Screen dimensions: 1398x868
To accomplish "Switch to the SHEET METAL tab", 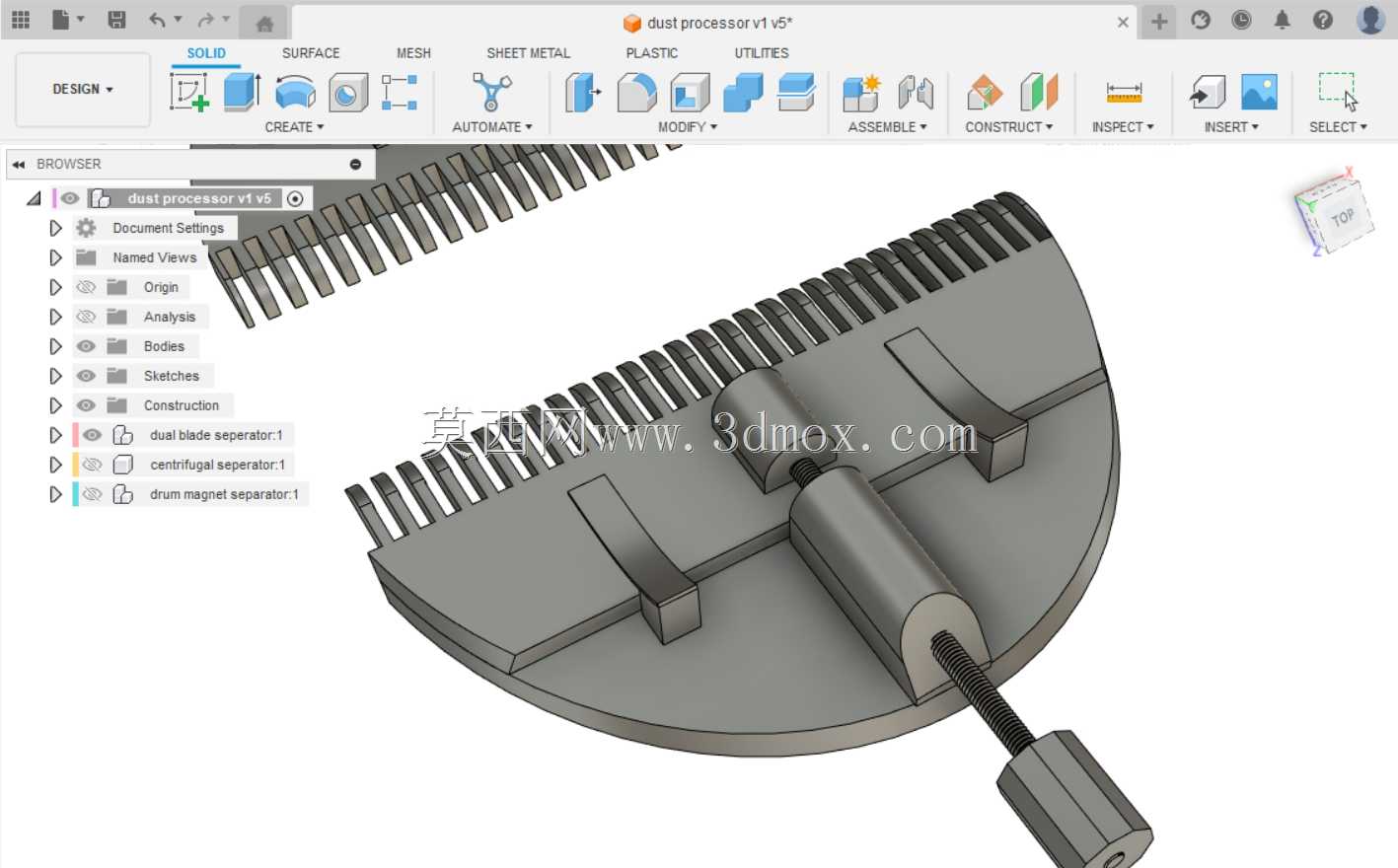I will (x=528, y=53).
